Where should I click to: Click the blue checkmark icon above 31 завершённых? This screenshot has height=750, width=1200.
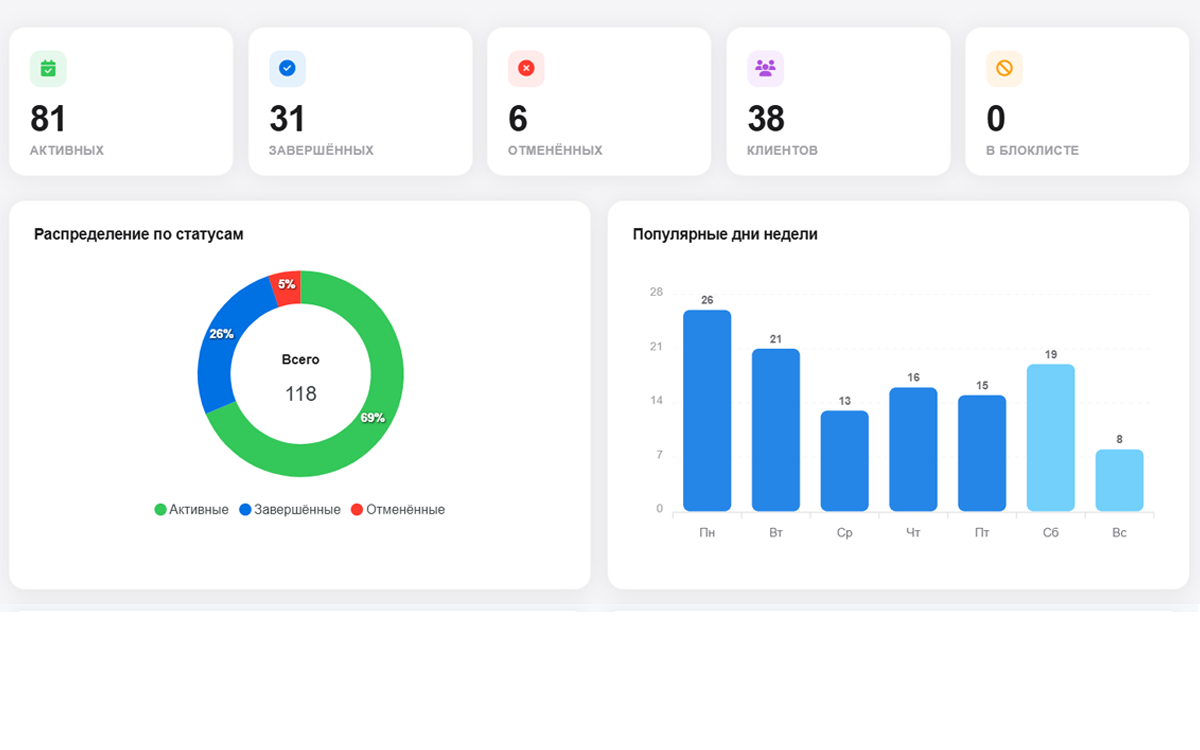tap(287, 68)
